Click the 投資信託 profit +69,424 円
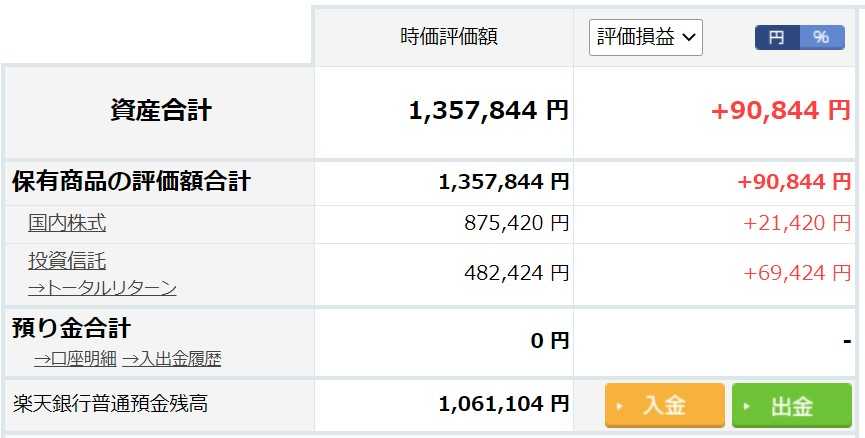 [797, 273]
